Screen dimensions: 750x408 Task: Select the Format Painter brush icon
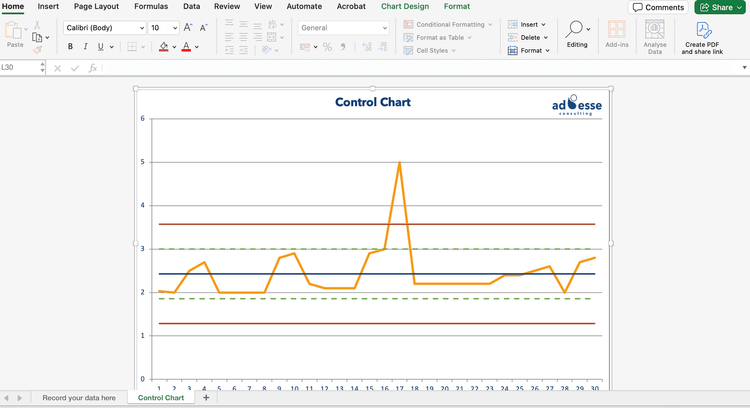[x=37, y=49]
